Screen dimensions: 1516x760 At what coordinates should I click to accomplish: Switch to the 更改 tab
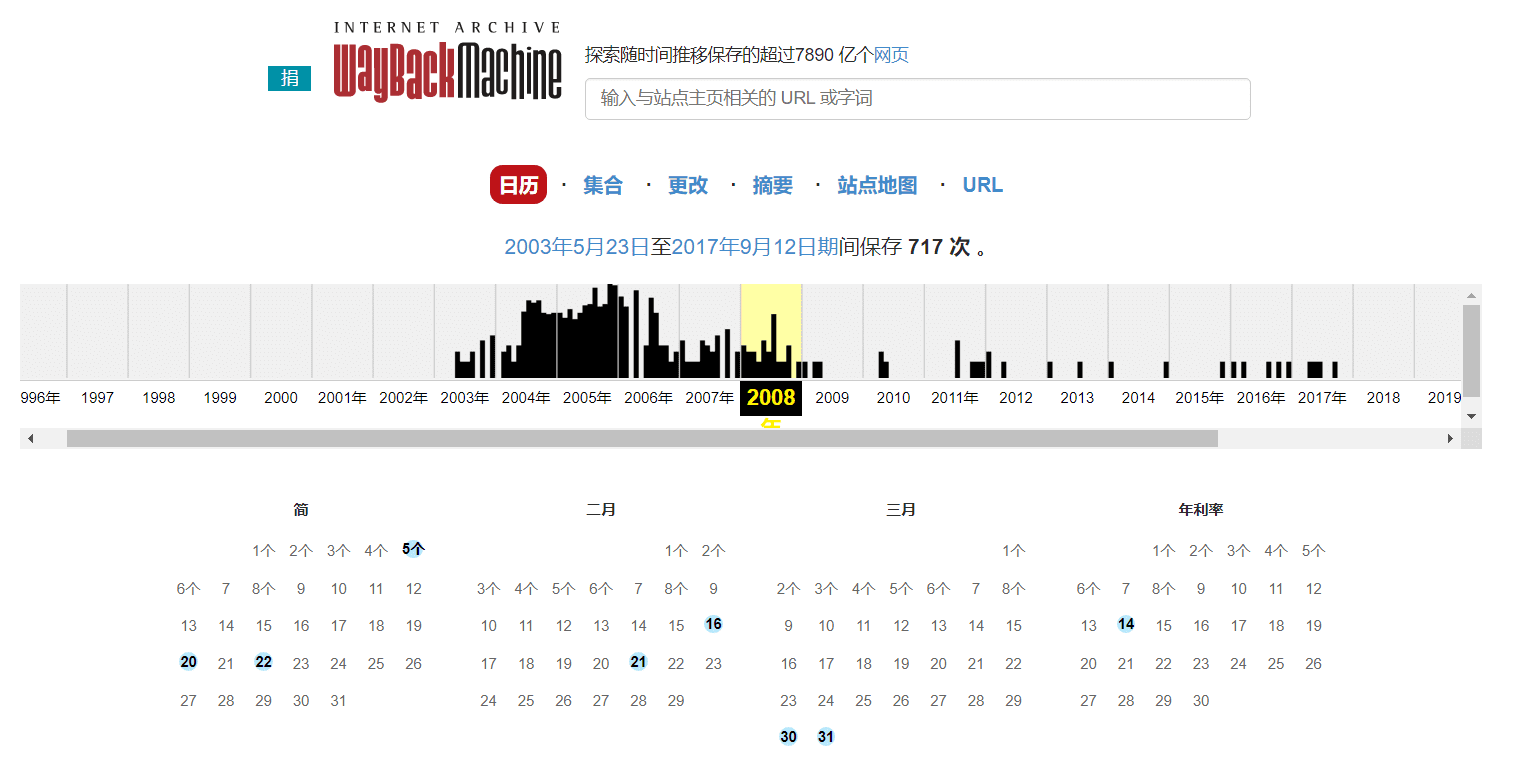click(687, 185)
